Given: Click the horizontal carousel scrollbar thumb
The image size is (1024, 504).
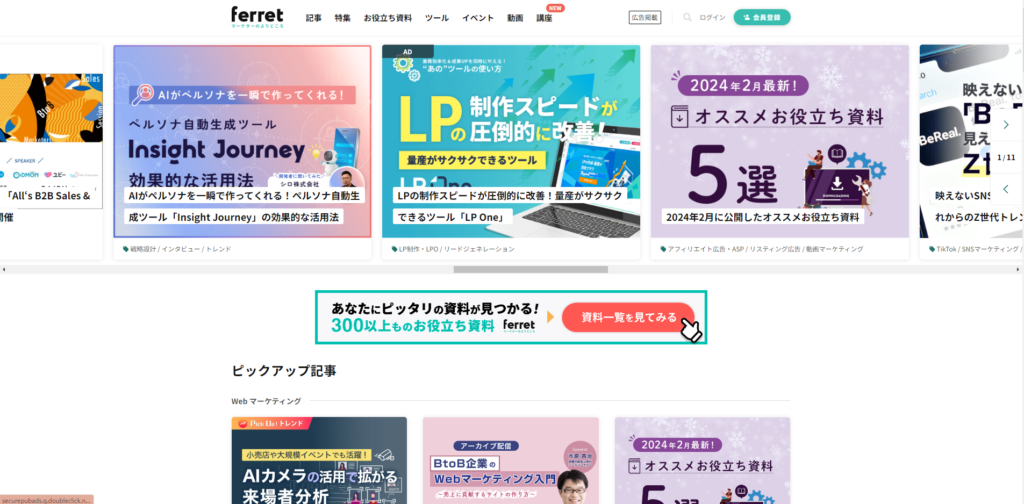Looking at the screenshot, I should (x=531, y=269).
